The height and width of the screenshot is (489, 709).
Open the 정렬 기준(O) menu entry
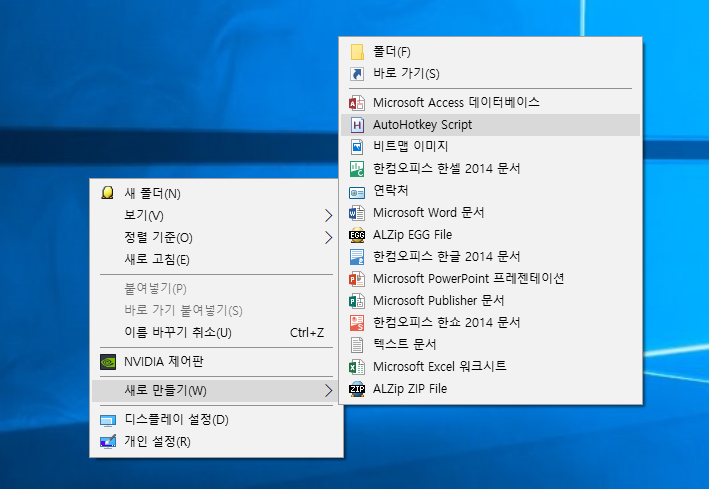tap(213, 237)
